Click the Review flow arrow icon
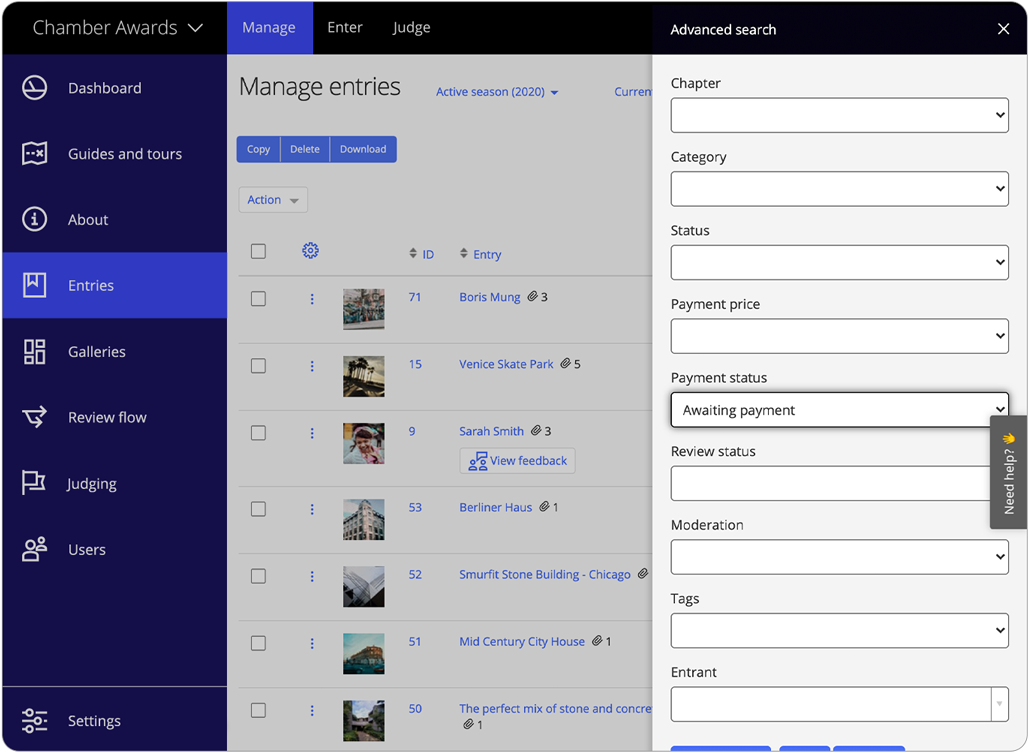This screenshot has width=1028, height=755. tap(35, 418)
